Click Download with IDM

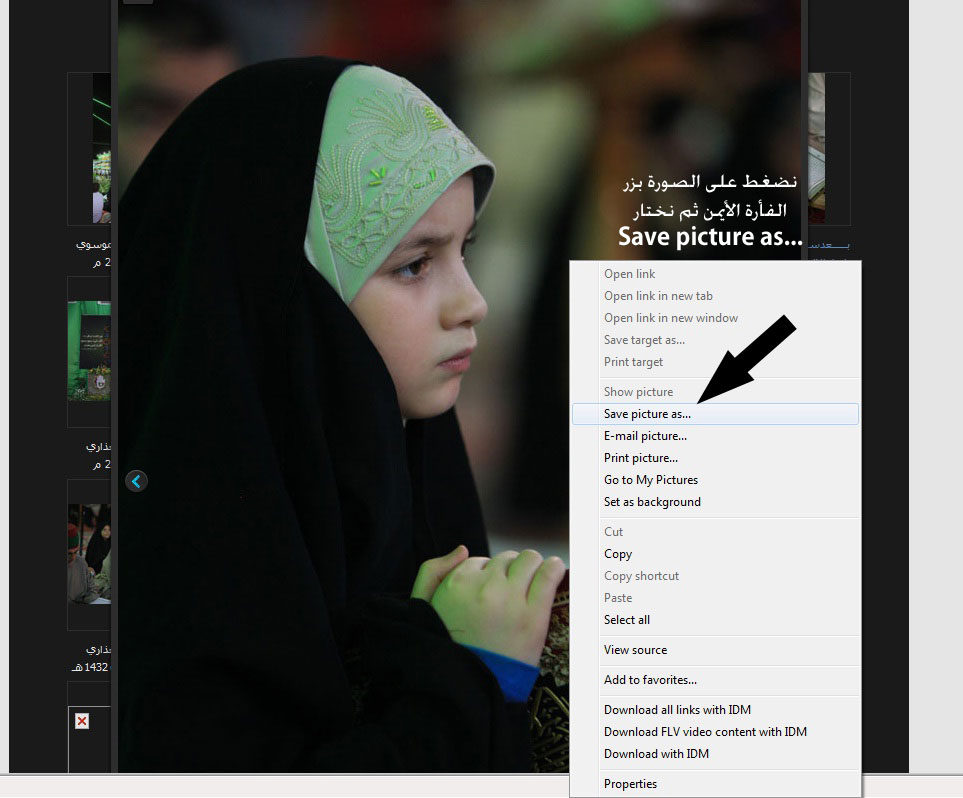pyautogui.click(x=656, y=753)
